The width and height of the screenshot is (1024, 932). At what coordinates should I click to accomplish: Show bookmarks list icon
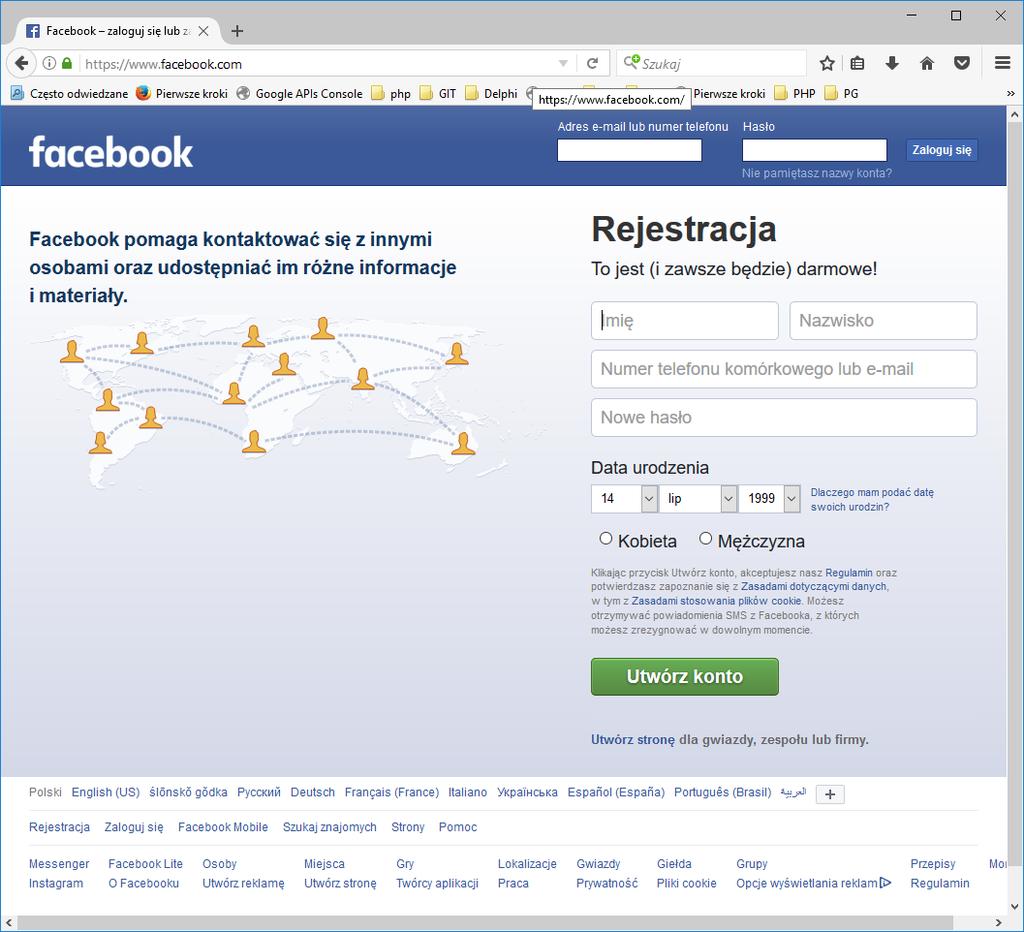(x=857, y=63)
